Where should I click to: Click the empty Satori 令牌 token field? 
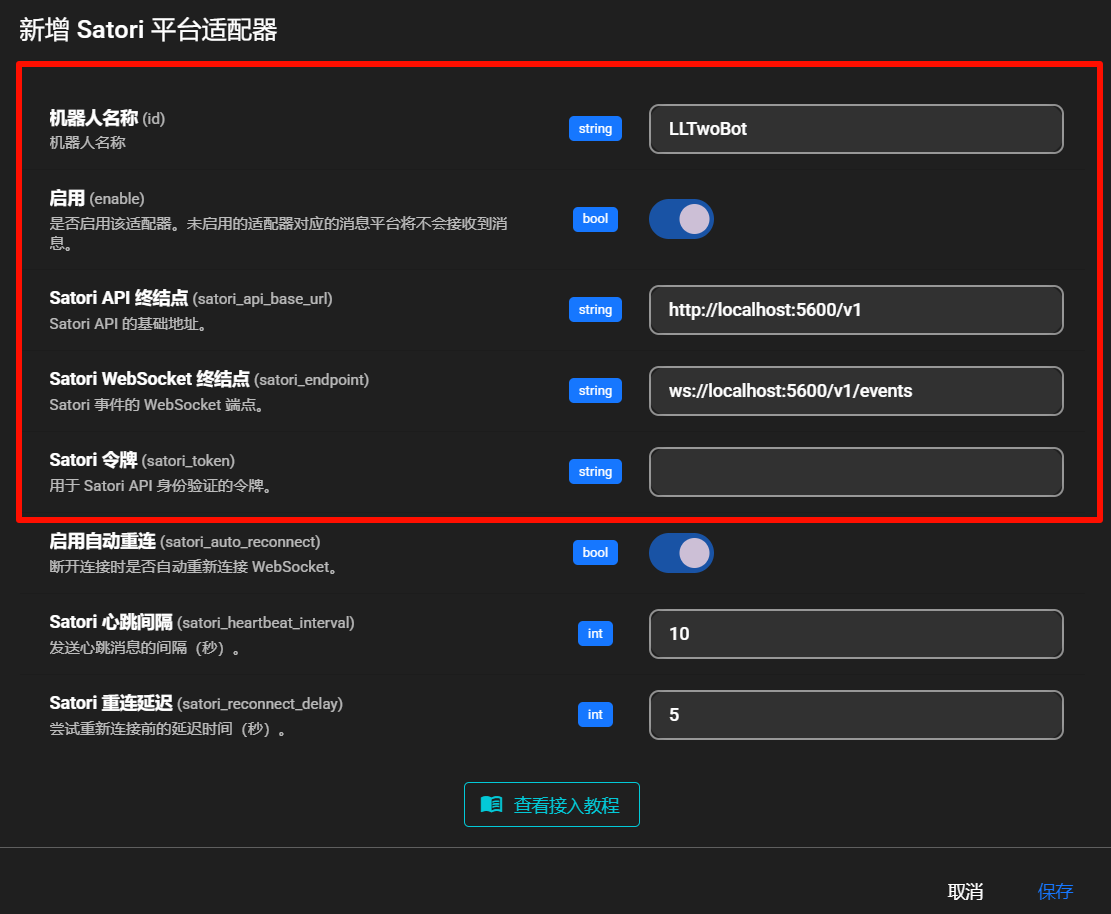855,472
